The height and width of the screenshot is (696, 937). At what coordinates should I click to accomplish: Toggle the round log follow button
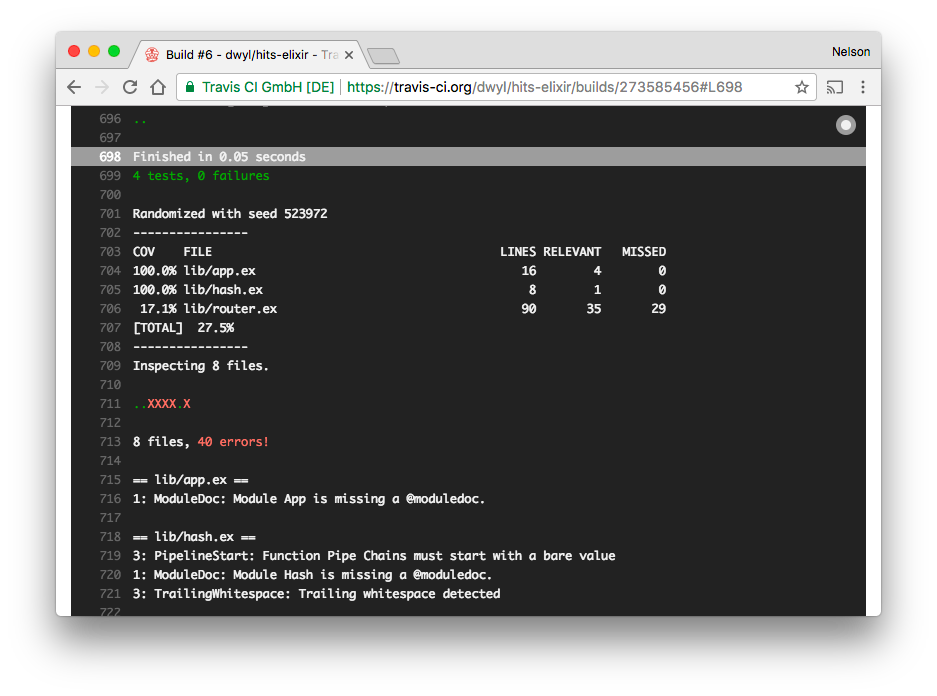846,125
